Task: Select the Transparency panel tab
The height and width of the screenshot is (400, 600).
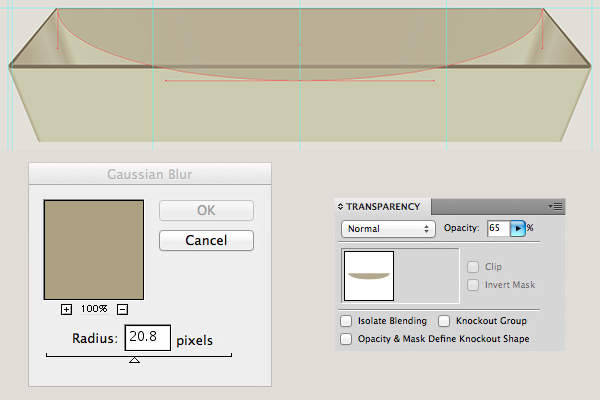Action: (383, 207)
